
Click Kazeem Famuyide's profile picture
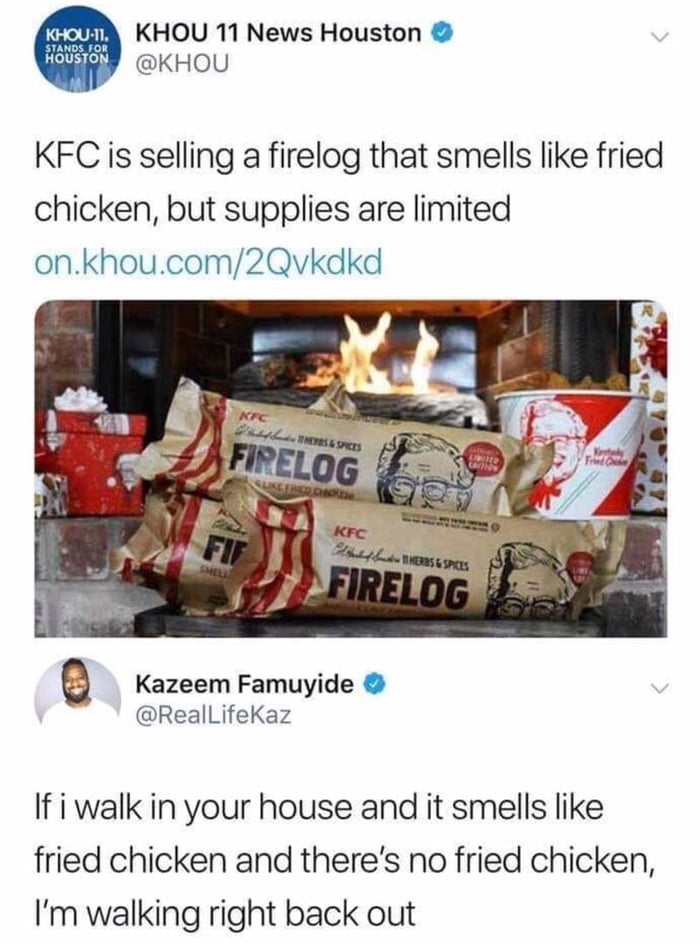(80, 692)
